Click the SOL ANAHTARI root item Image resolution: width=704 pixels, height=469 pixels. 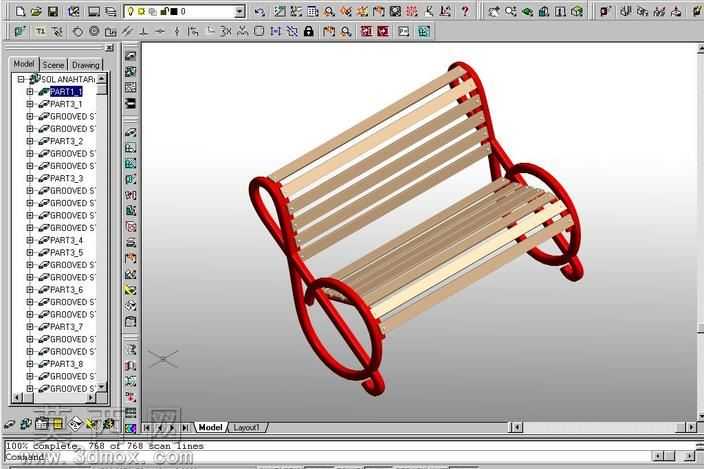click(x=68, y=79)
